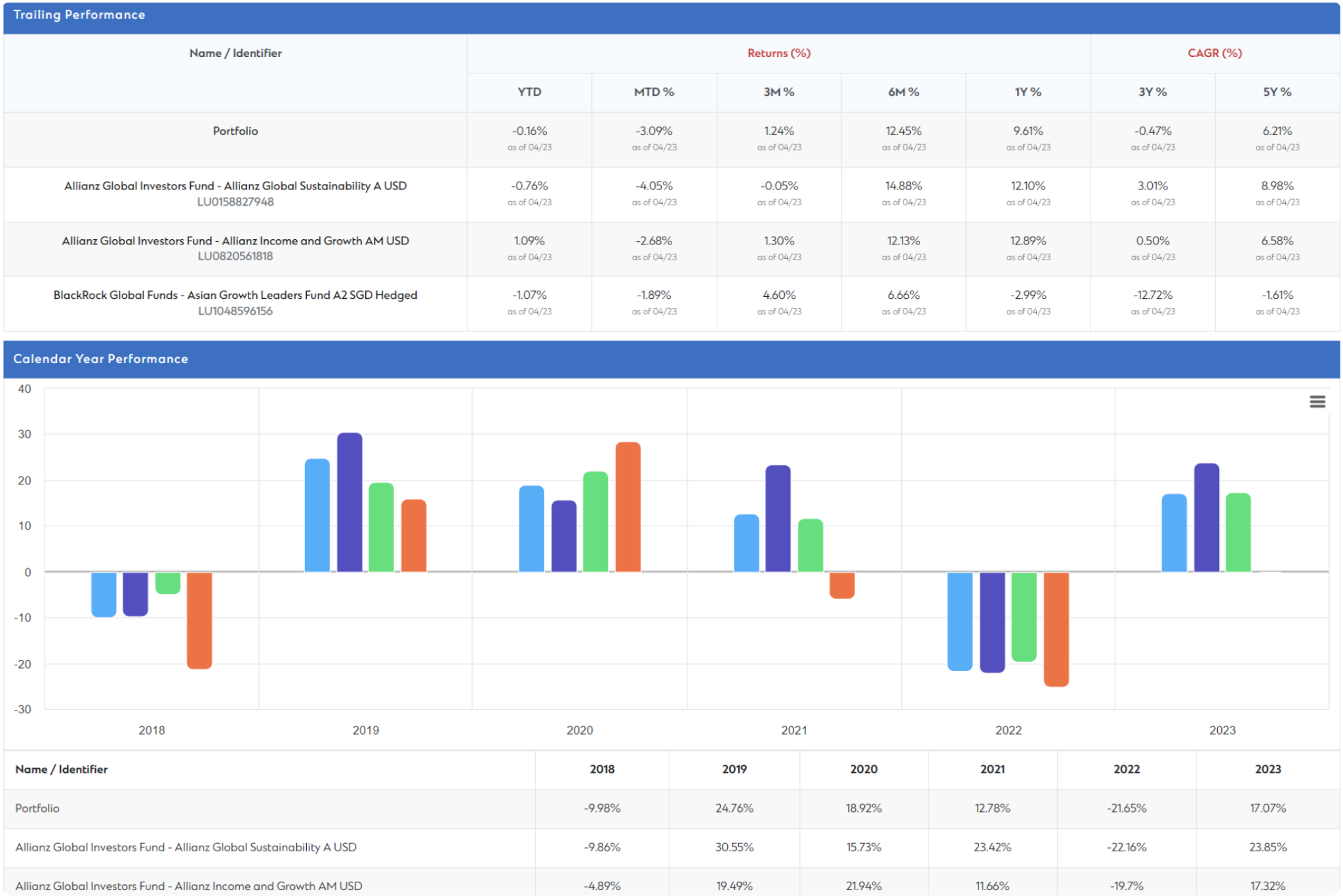1343x896 pixels.
Task: Click identifier LU0158827948
Action: pyautogui.click(x=235, y=202)
